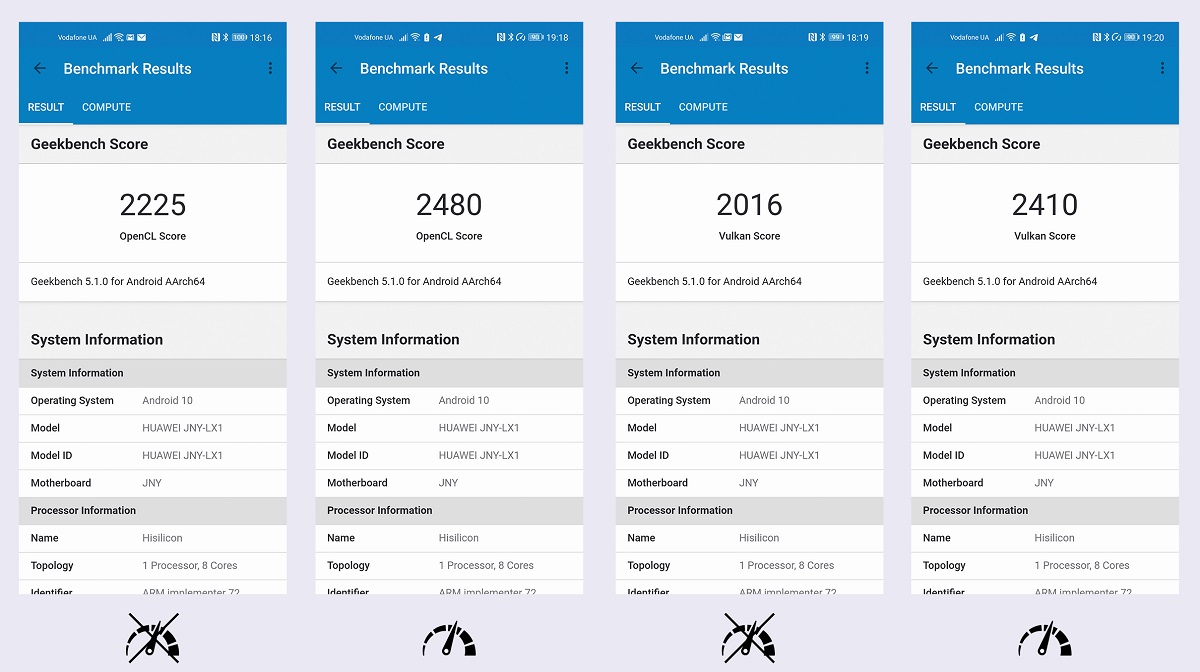This screenshot has width=1200, height=672.
Task: Switch to COMPUTE tab on 2410 Vulkan screen
Action: click(999, 107)
